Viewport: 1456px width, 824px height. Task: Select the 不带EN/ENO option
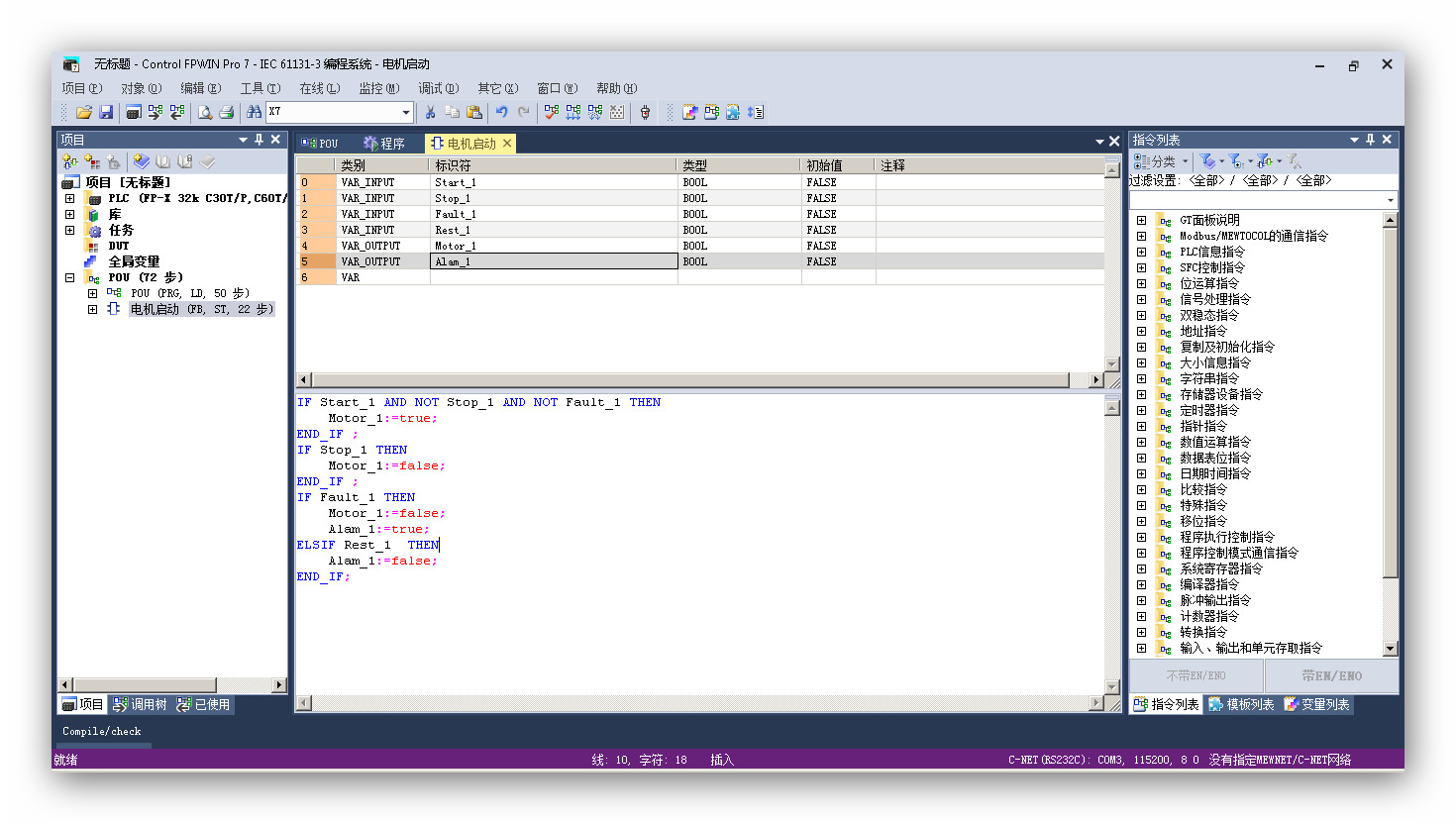point(1196,676)
